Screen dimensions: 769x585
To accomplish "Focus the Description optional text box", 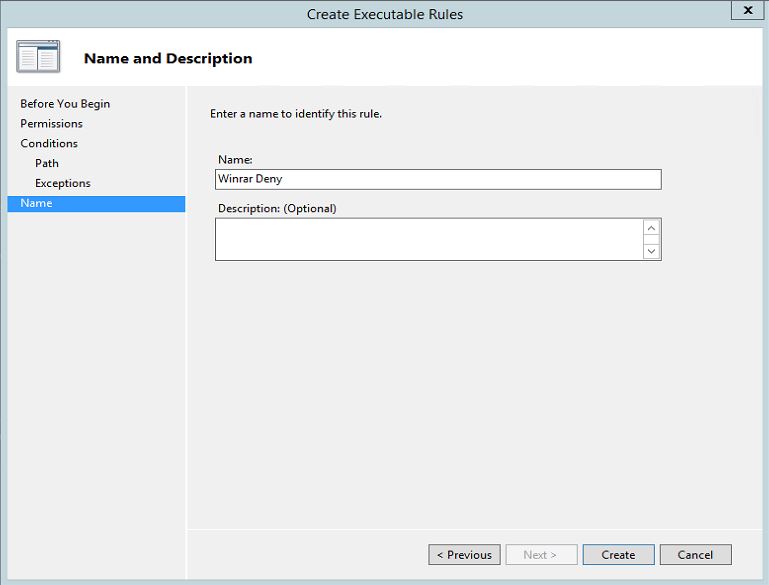I will 429,239.
